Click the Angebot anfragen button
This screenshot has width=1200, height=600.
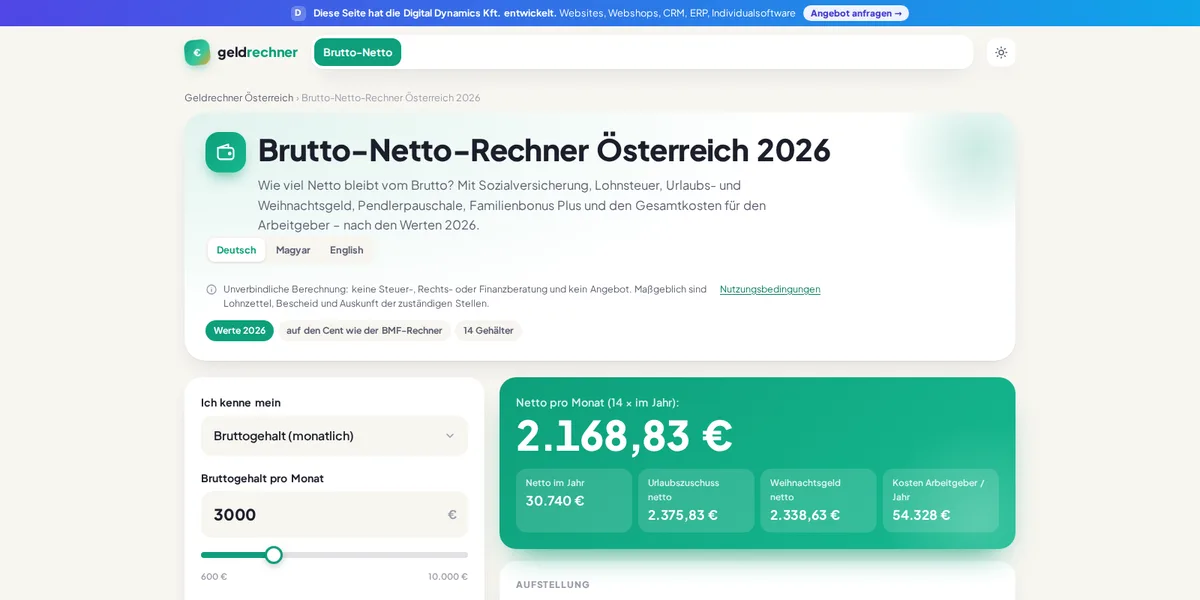(x=856, y=13)
